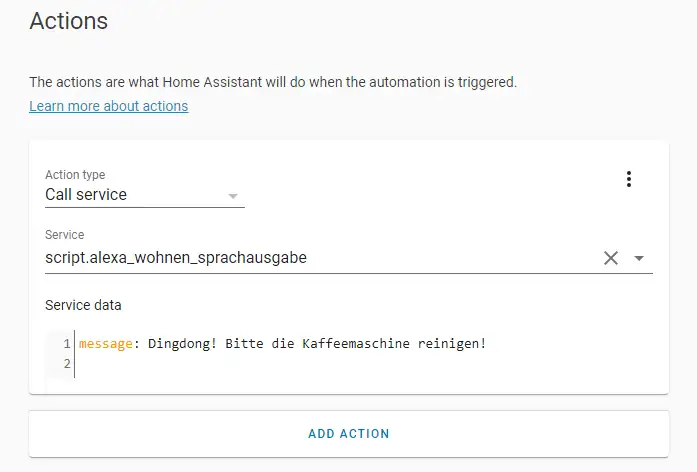Click the word "Kaffeemaschine" in the message
This screenshot has height=472, width=697.
tap(355, 344)
